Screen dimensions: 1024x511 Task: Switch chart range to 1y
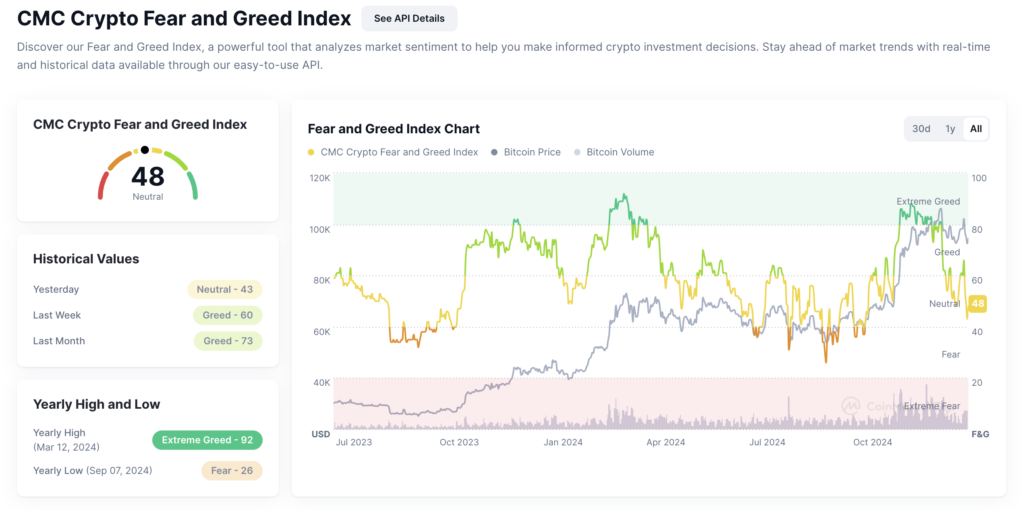[x=950, y=129]
